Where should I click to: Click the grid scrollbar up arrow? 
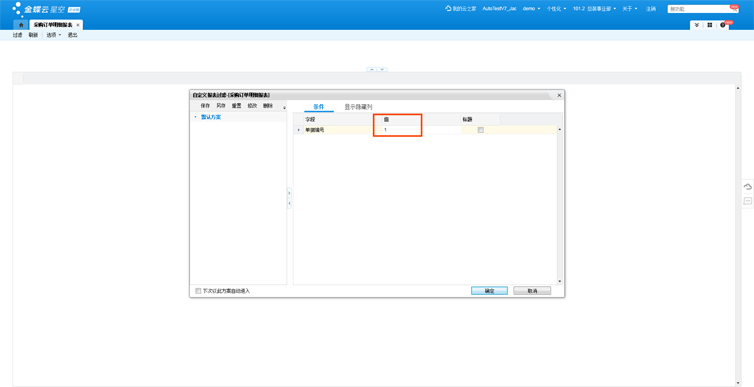(x=559, y=129)
